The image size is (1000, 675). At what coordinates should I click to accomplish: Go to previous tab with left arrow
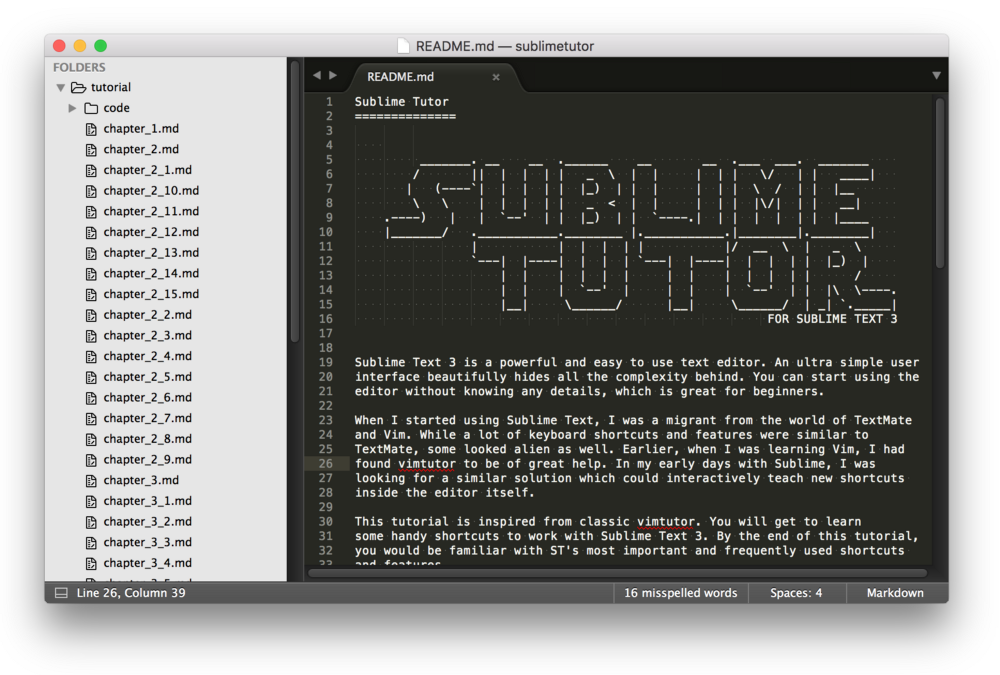tap(317, 75)
